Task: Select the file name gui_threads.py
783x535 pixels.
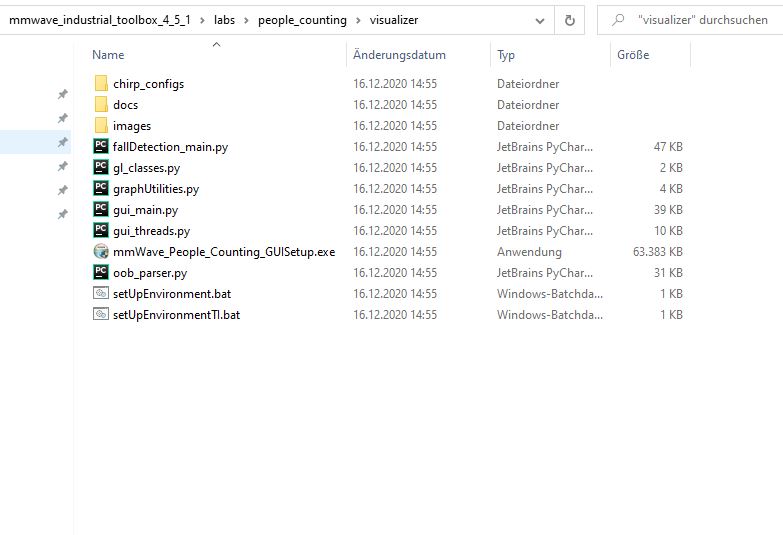Action: (x=151, y=231)
